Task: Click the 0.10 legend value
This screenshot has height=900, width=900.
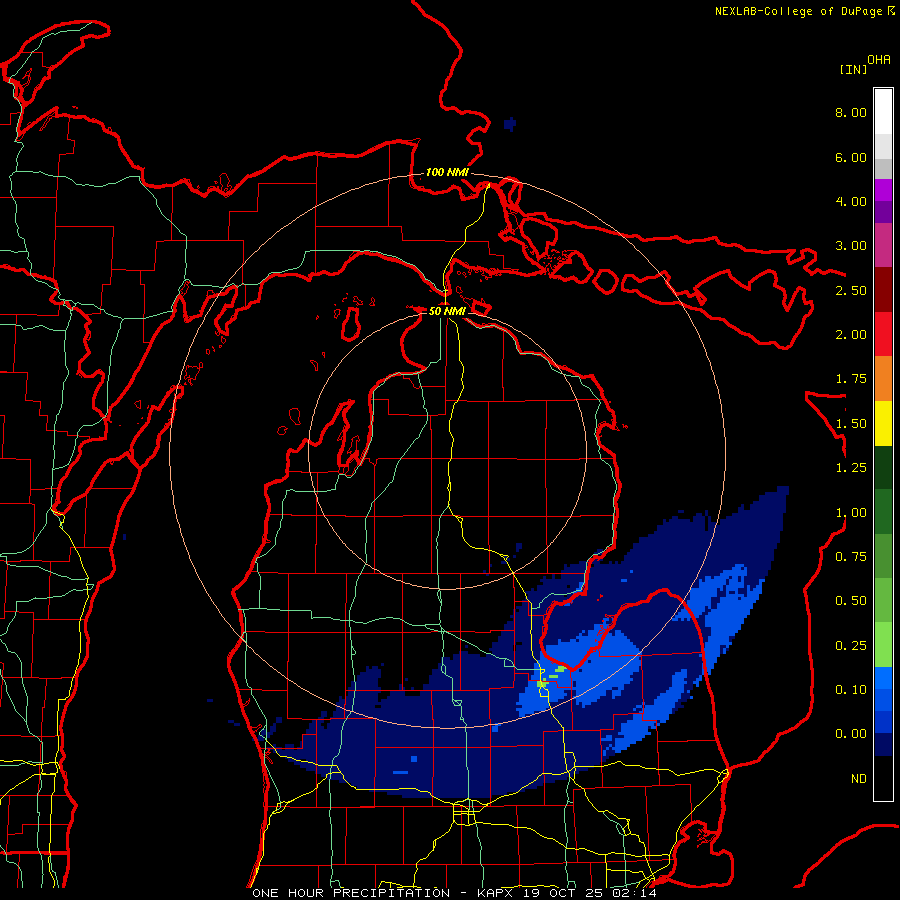Action: (851, 690)
